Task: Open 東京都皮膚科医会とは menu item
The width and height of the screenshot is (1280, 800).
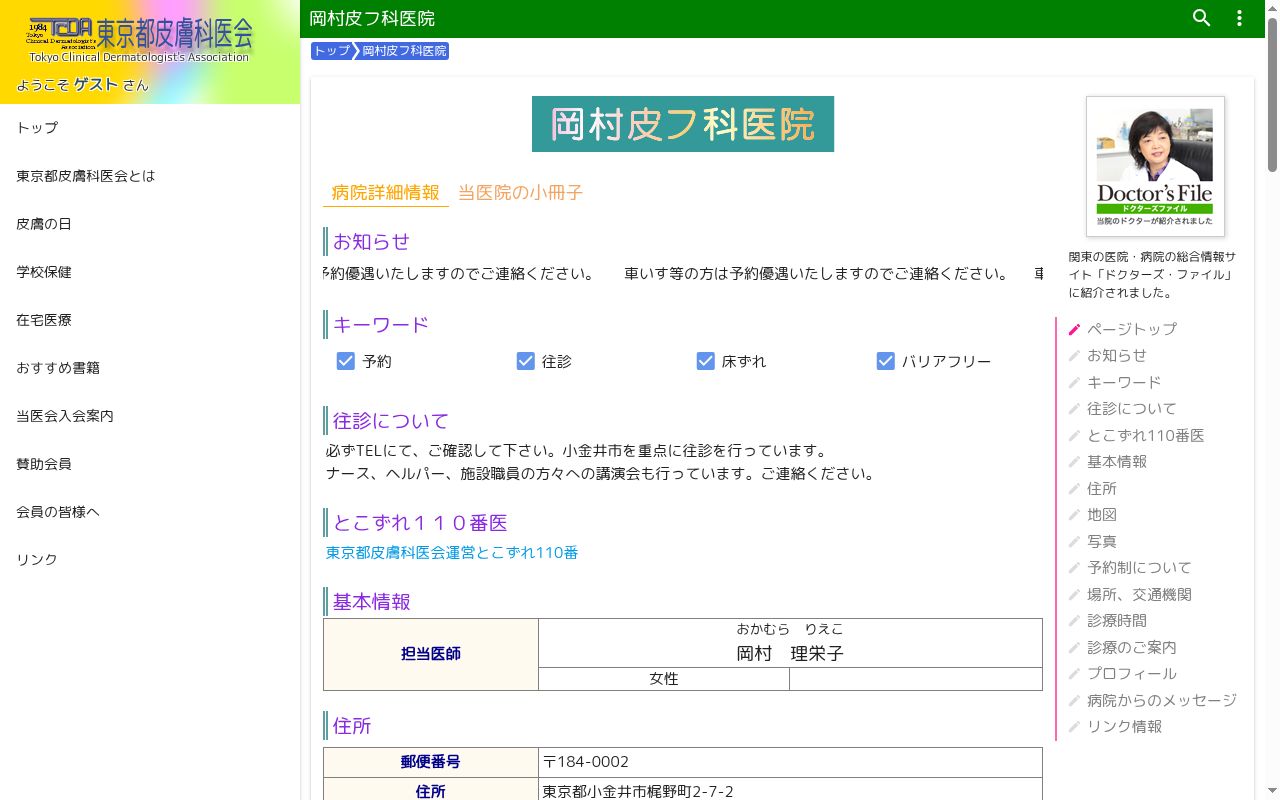Action: (150, 176)
